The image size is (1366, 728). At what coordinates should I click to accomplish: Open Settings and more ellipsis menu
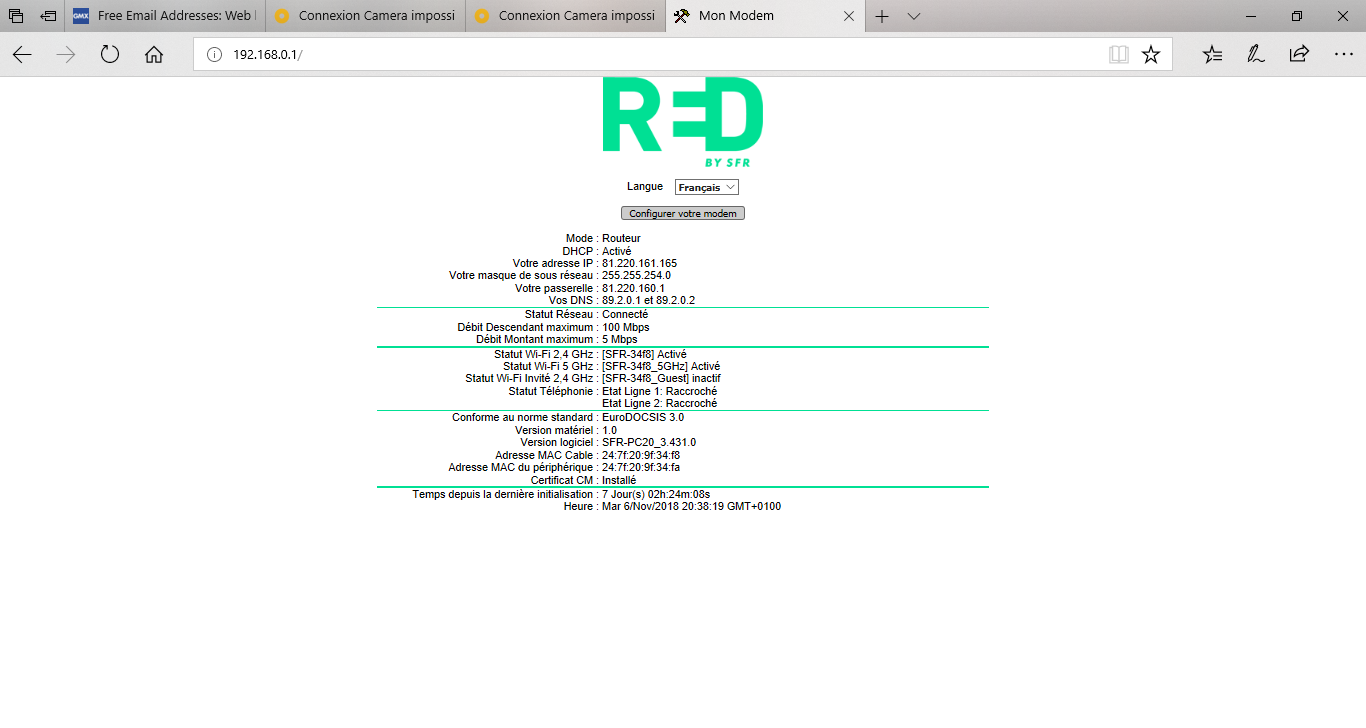[1343, 55]
